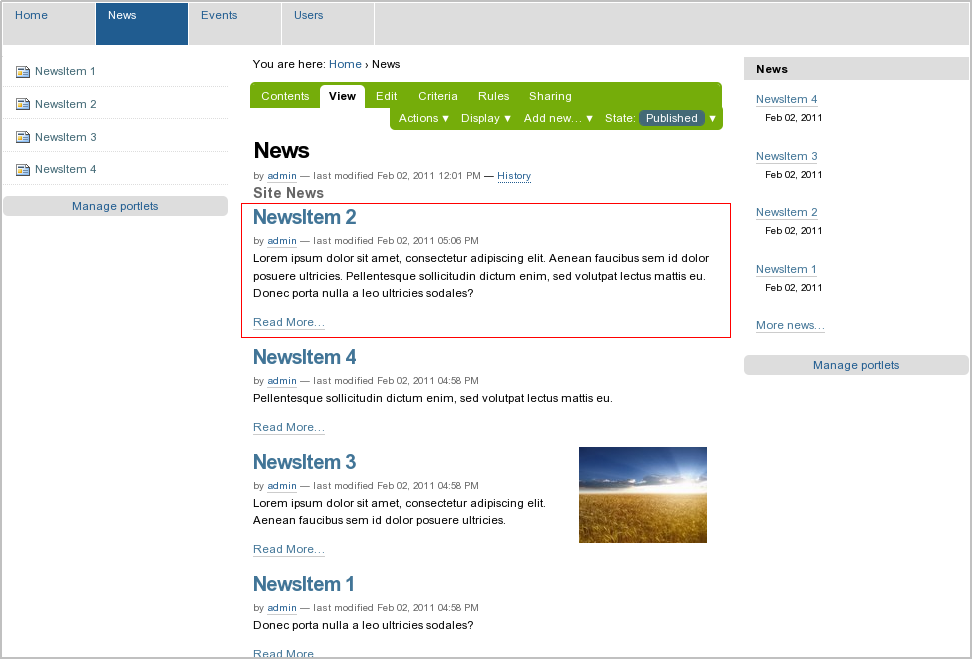Click the NewsItem 3 icon in left navigation

point(23,138)
